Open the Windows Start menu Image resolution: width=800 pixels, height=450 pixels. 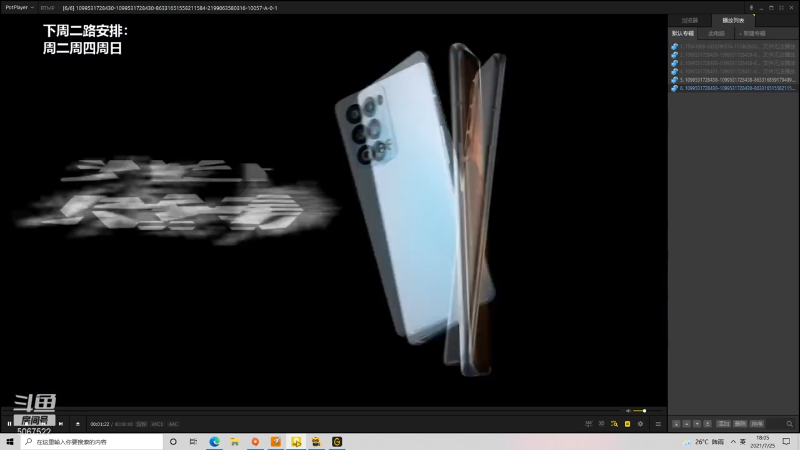pos(10,442)
